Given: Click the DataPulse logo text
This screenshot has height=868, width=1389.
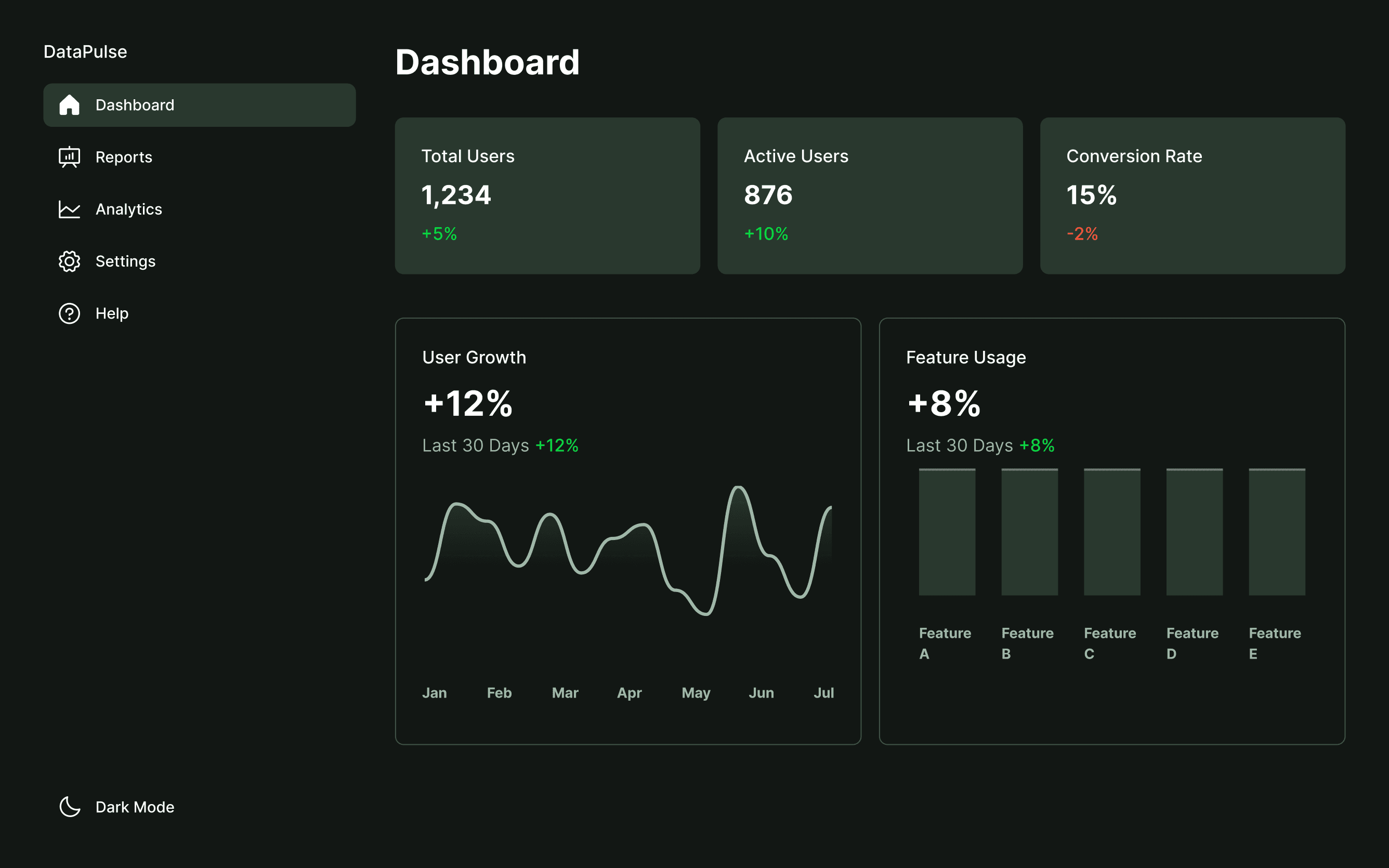Looking at the screenshot, I should point(86,51).
